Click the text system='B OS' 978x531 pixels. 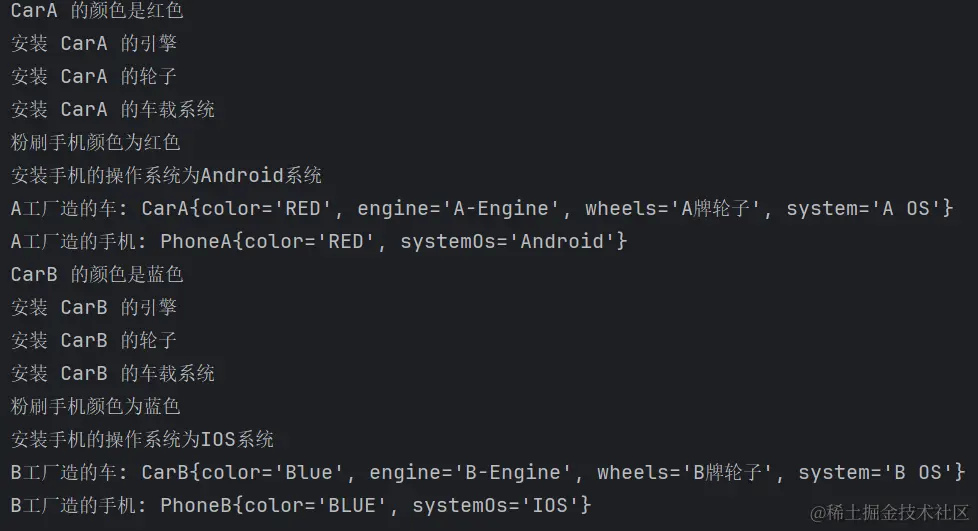876,472
